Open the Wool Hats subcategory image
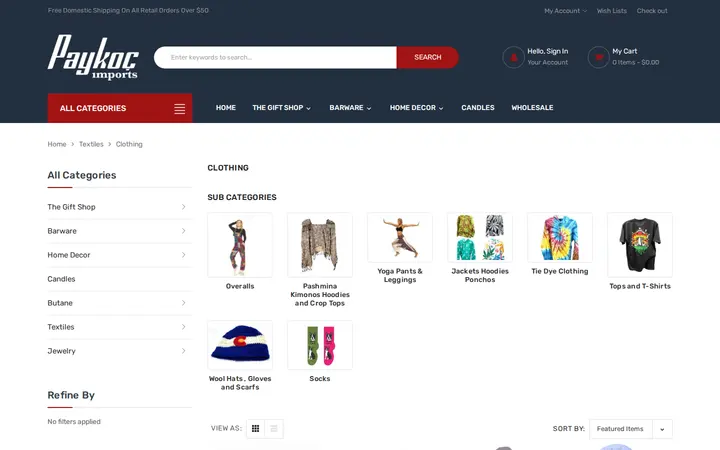 (240, 345)
